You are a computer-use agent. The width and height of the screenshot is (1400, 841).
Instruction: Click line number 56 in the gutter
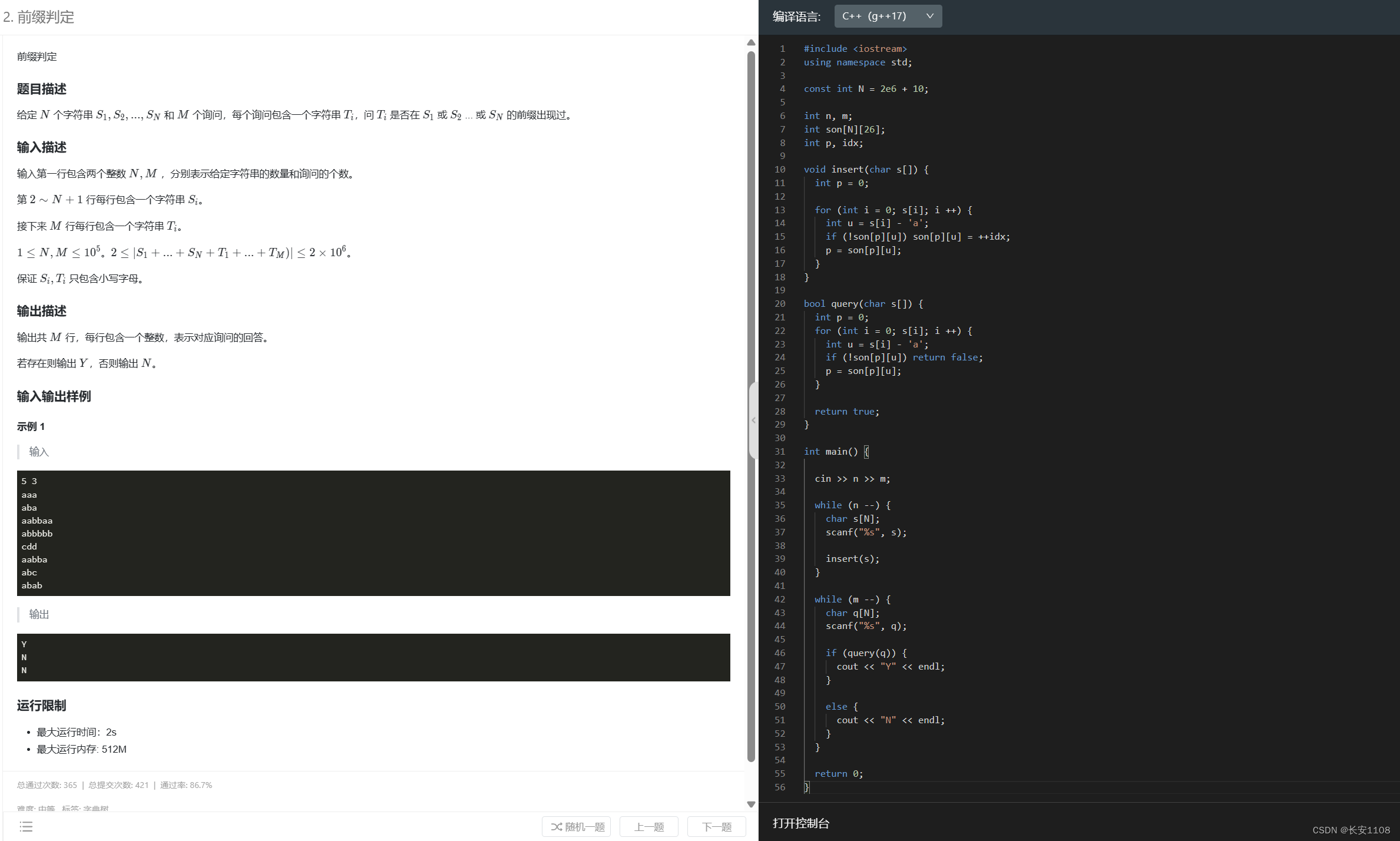click(780, 787)
